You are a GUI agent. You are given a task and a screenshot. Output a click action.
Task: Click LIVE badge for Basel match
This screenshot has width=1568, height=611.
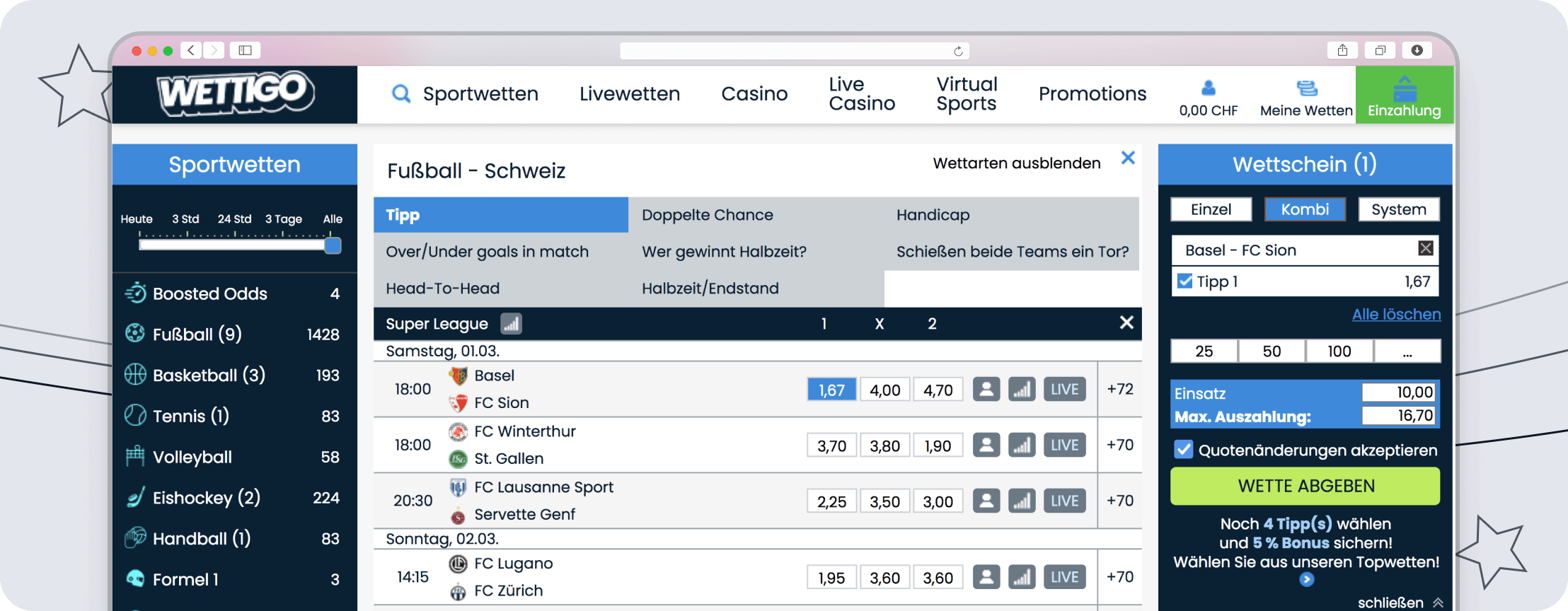point(1065,389)
